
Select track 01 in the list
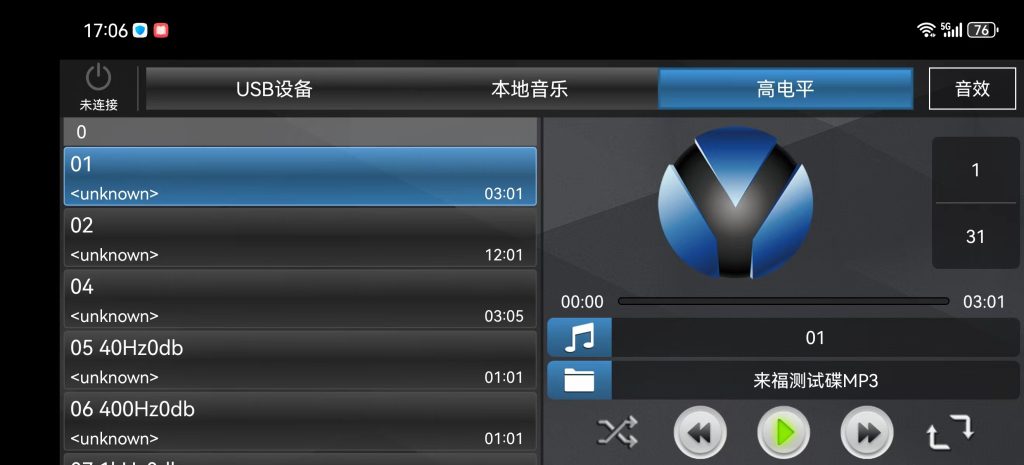click(x=300, y=176)
